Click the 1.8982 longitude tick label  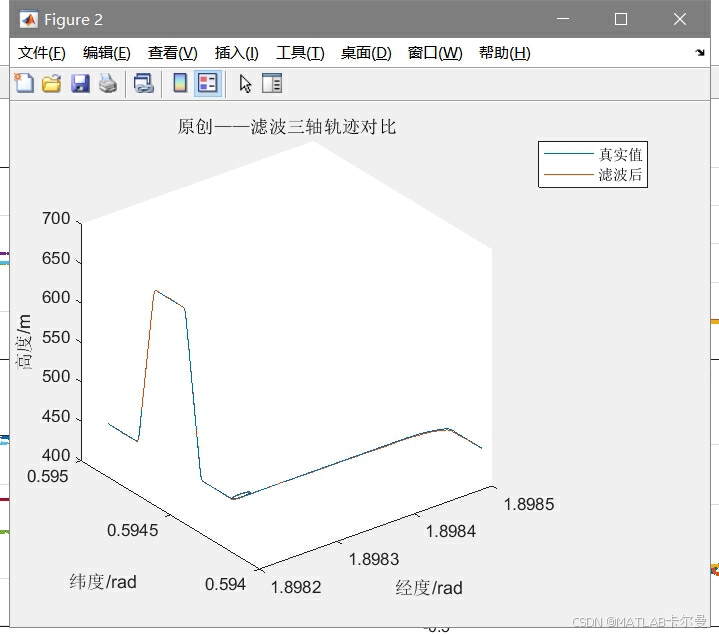296,587
